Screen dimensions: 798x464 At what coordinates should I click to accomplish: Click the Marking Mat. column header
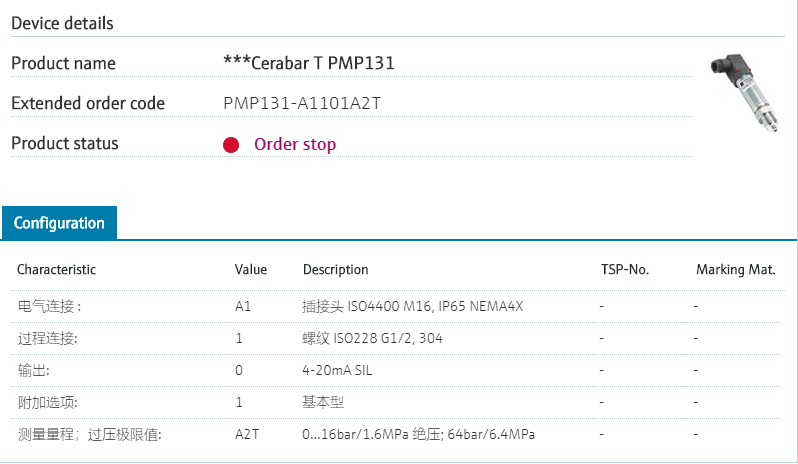pyautogui.click(x=735, y=270)
